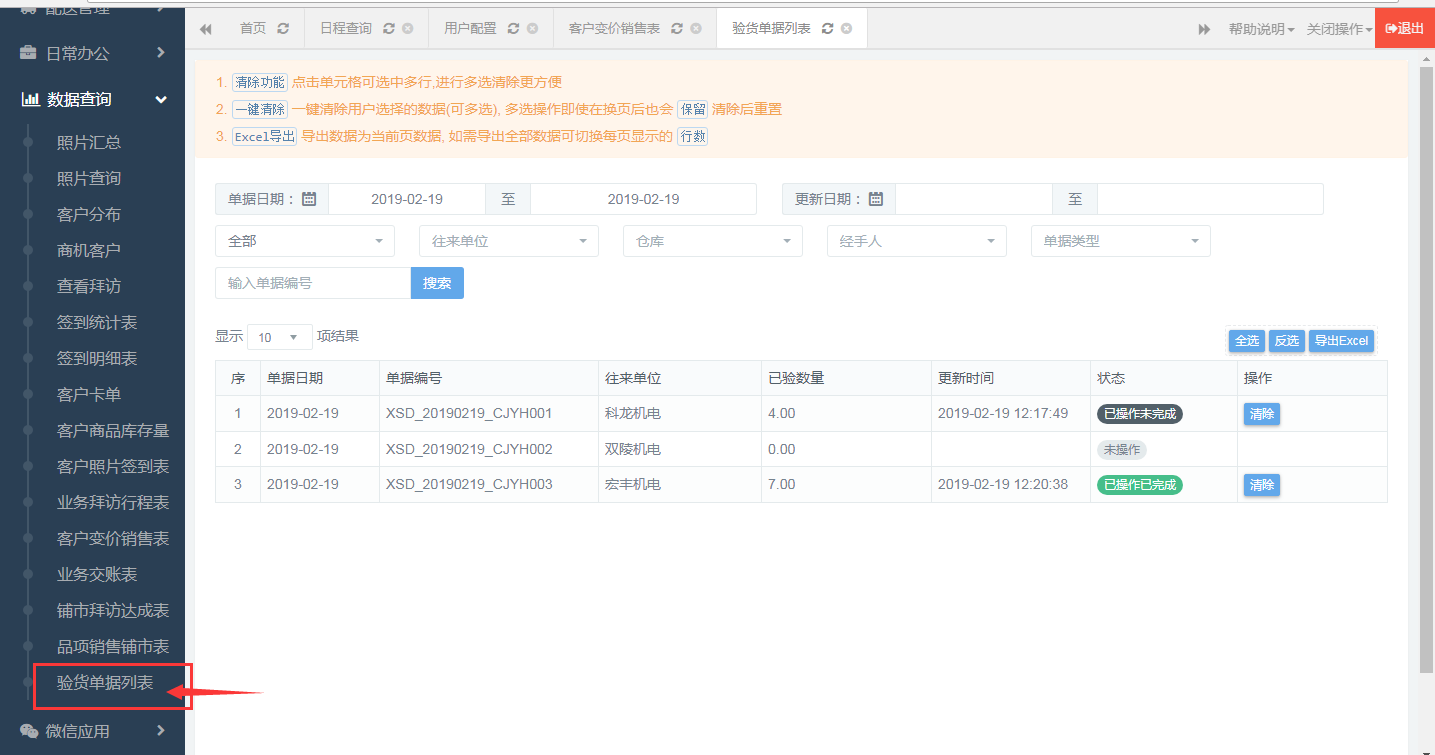The height and width of the screenshot is (755, 1435).
Task: Click 清除 for the 宏丰机电 row
Action: pos(1262,485)
